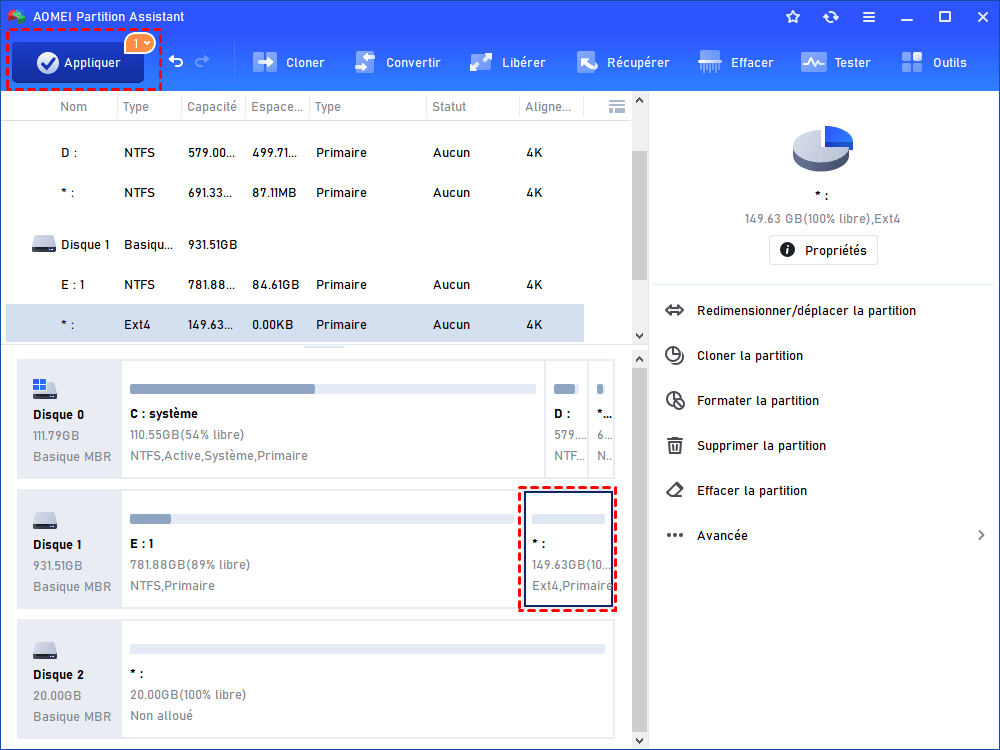Undo the last operation
Screen dimensions: 1000x750
[176, 62]
